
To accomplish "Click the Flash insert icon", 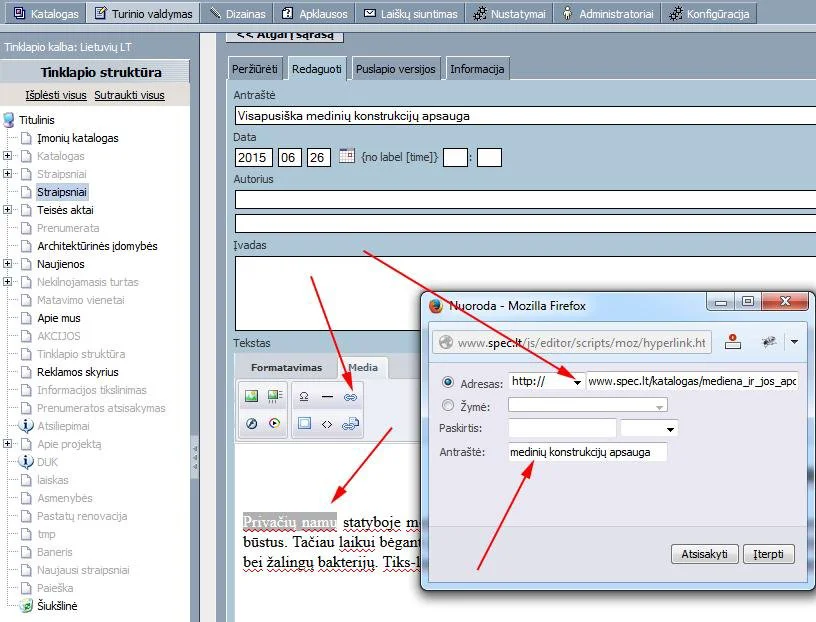I will pos(251,423).
